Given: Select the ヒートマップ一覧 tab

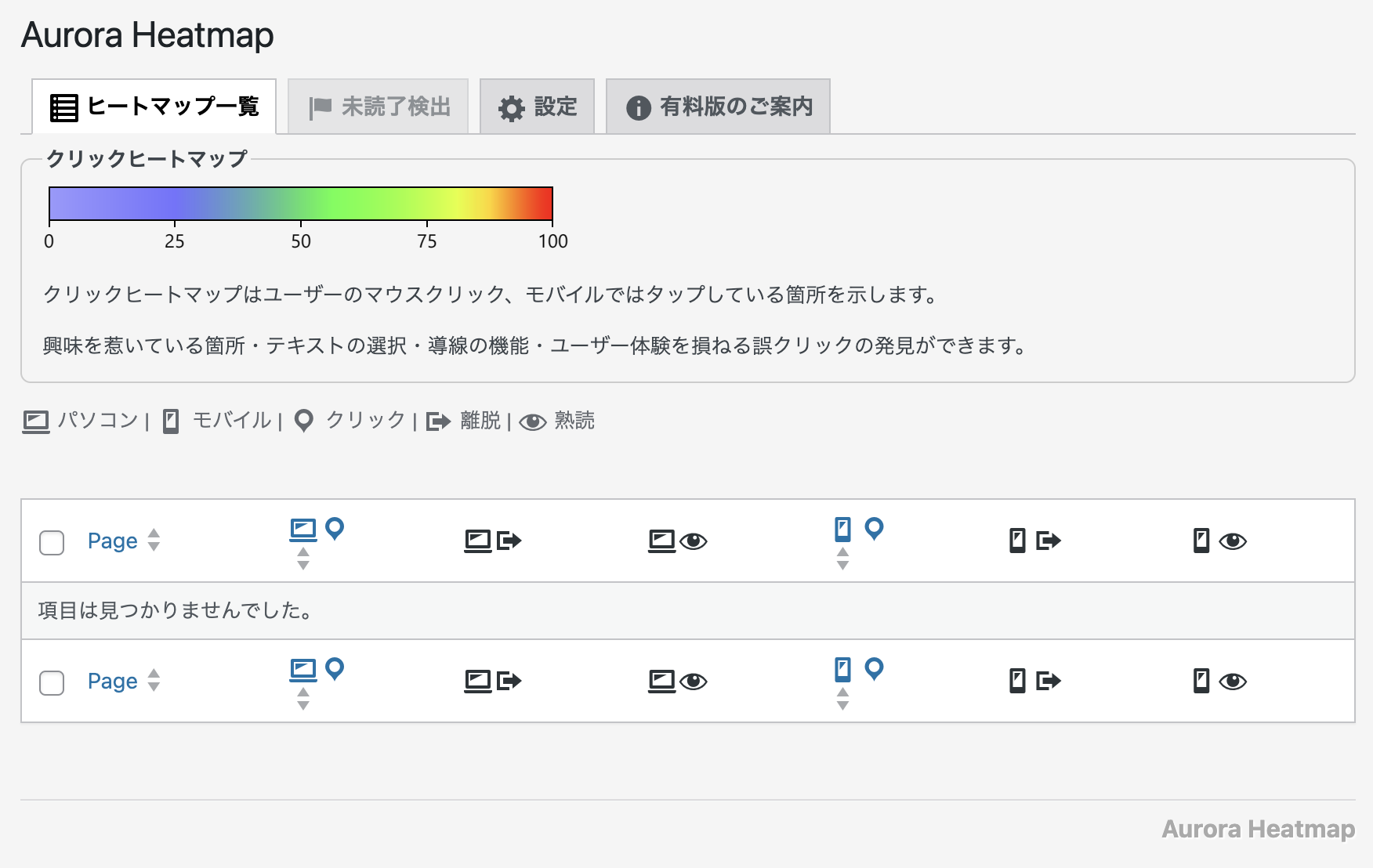Looking at the screenshot, I should coord(154,107).
